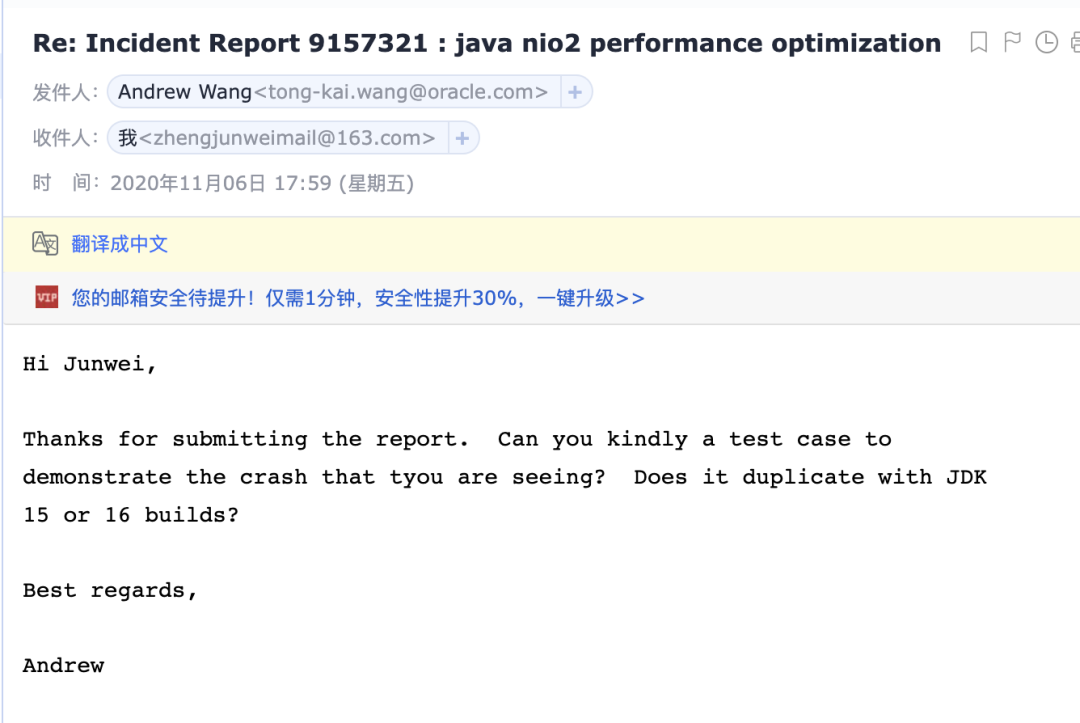This screenshot has height=723, width=1080.
Task: Open the mailbox security upgrade link
Action: (358, 298)
